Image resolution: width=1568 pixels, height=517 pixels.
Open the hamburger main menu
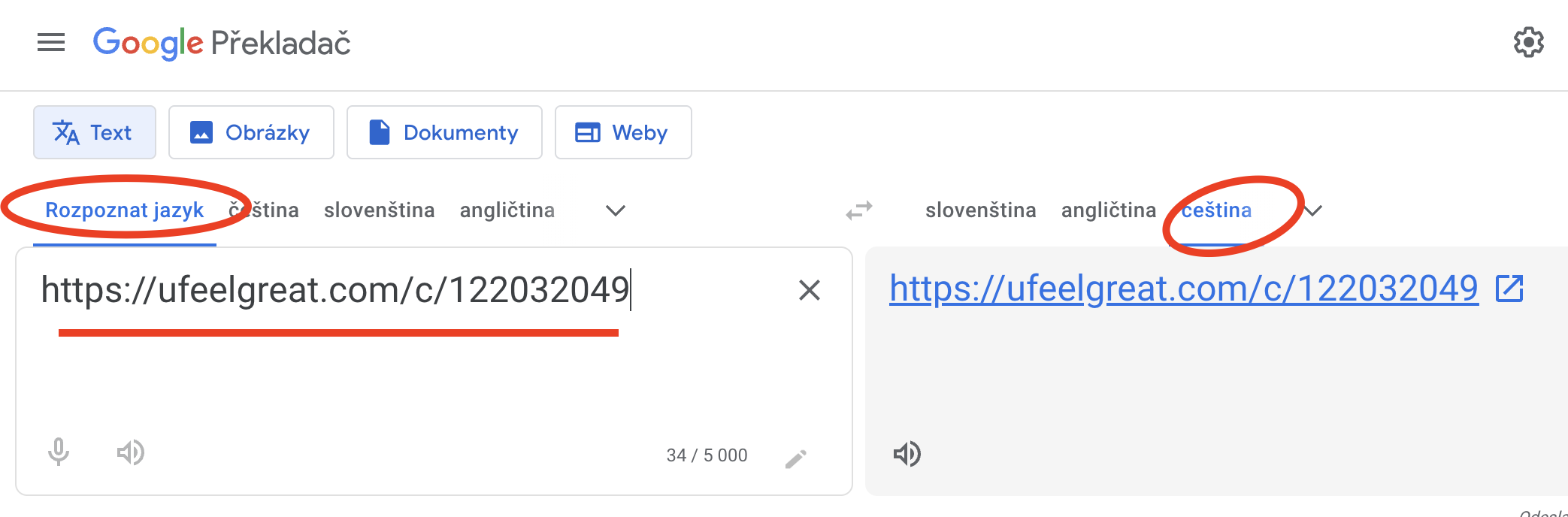tap(51, 42)
